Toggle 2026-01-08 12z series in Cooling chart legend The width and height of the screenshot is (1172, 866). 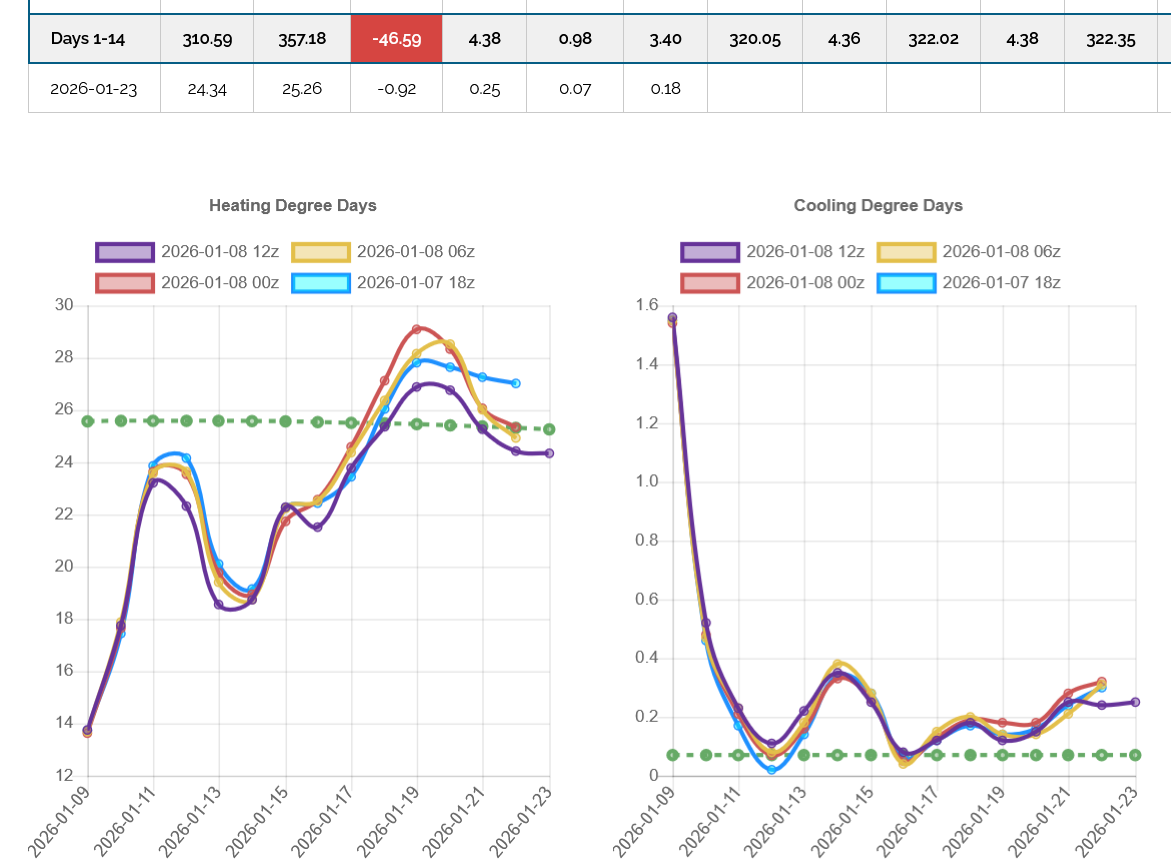click(710, 251)
